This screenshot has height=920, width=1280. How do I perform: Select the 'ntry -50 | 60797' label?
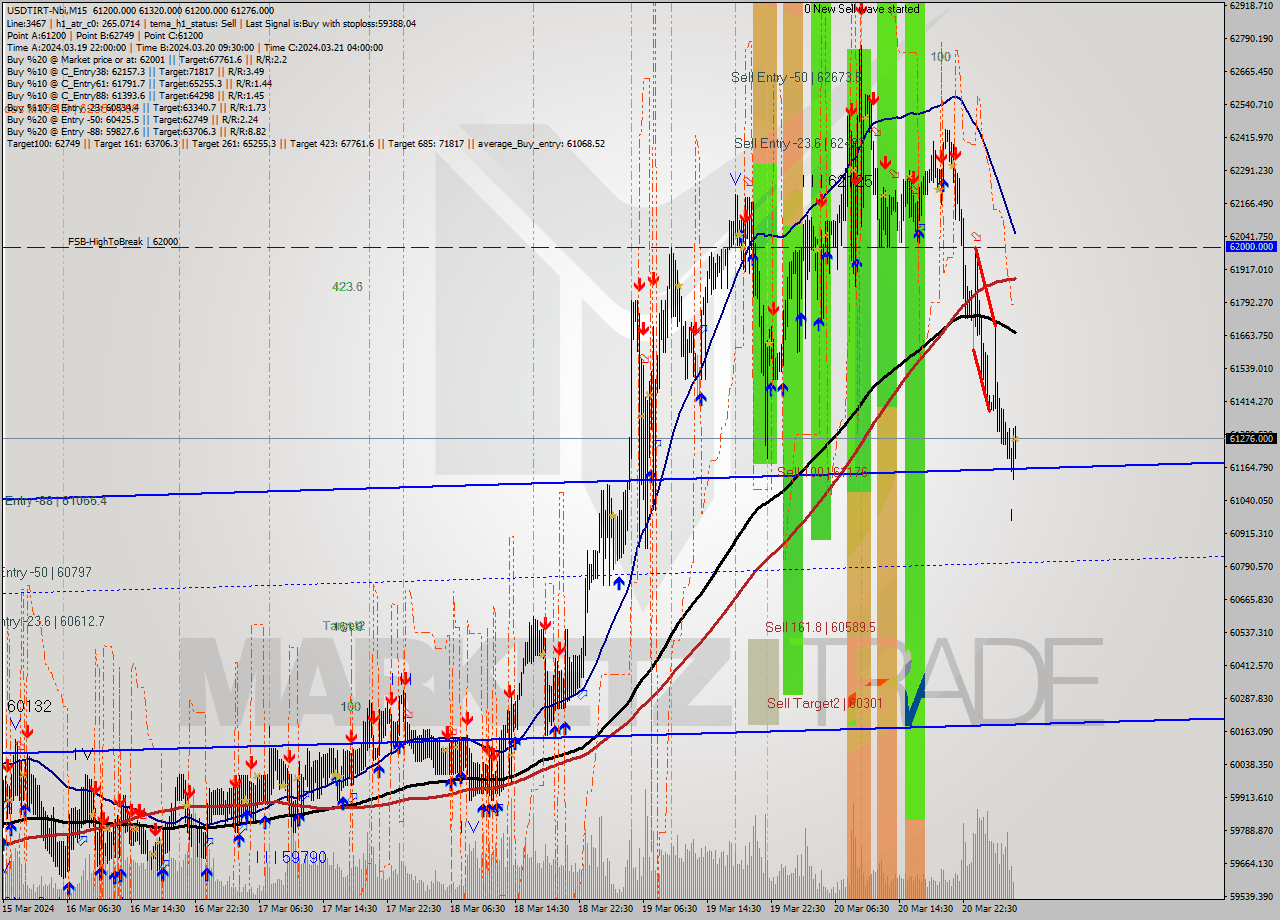click(46, 572)
